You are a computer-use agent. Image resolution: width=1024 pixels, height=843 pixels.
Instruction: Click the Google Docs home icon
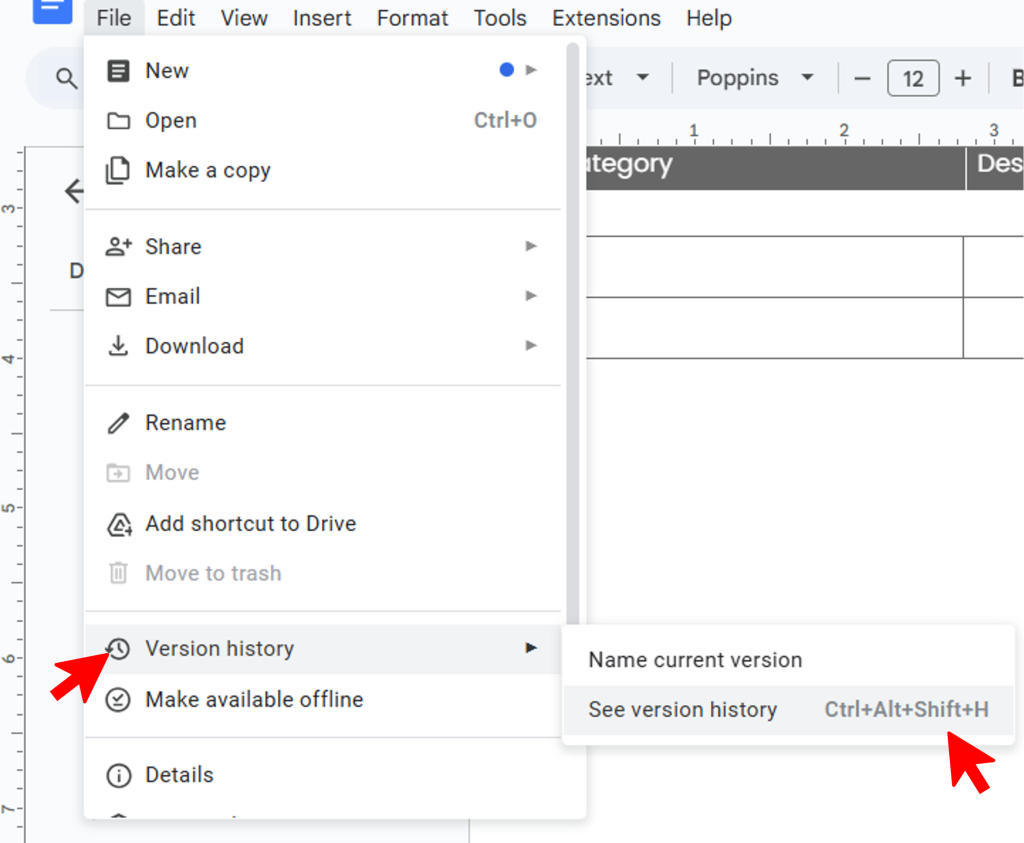point(52,10)
